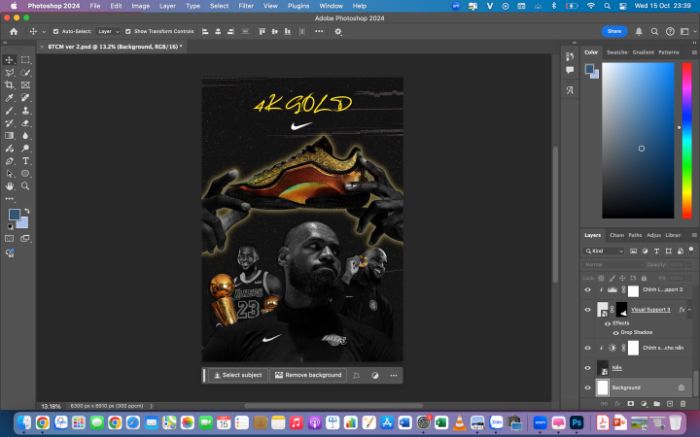
Task: Select the Lasso tool
Action: pos(9,72)
